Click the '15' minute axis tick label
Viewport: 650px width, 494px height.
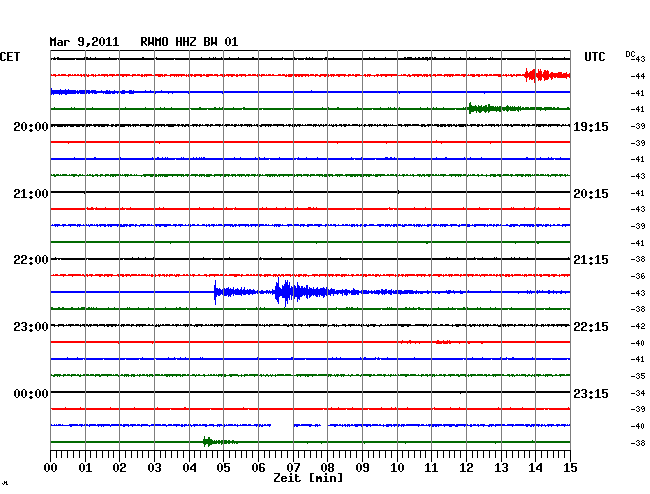pyautogui.click(x=570, y=468)
